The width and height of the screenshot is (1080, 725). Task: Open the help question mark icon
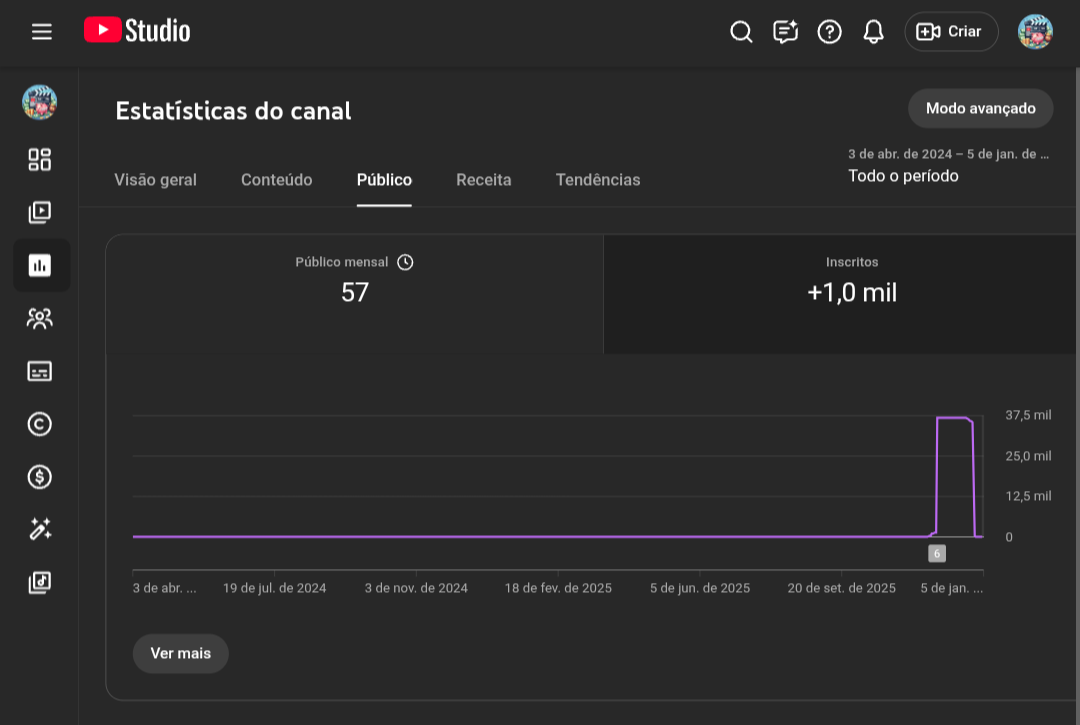[829, 32]
